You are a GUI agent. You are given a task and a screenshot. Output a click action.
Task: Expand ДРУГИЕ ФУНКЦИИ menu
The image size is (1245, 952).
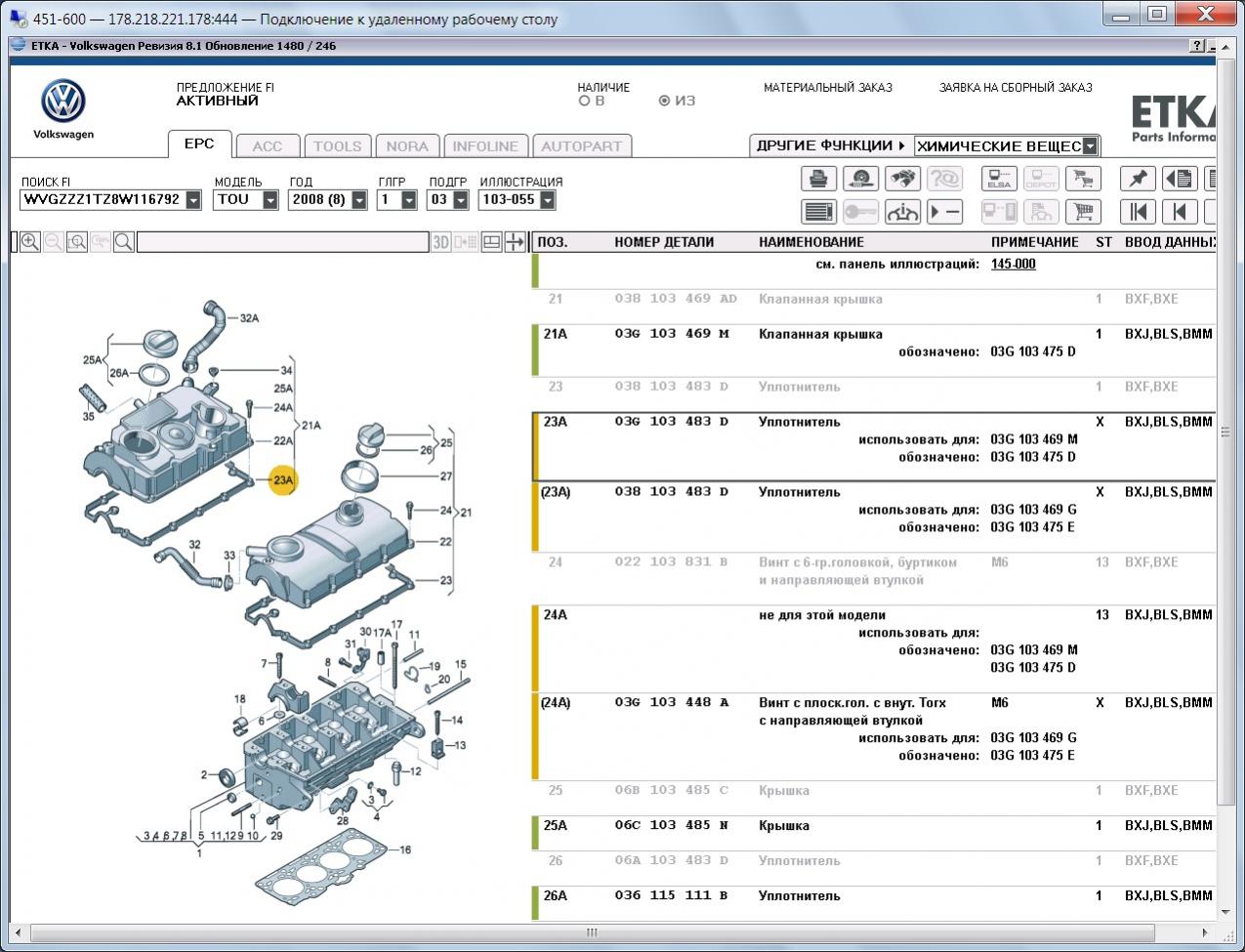click(x=830, y=145)
